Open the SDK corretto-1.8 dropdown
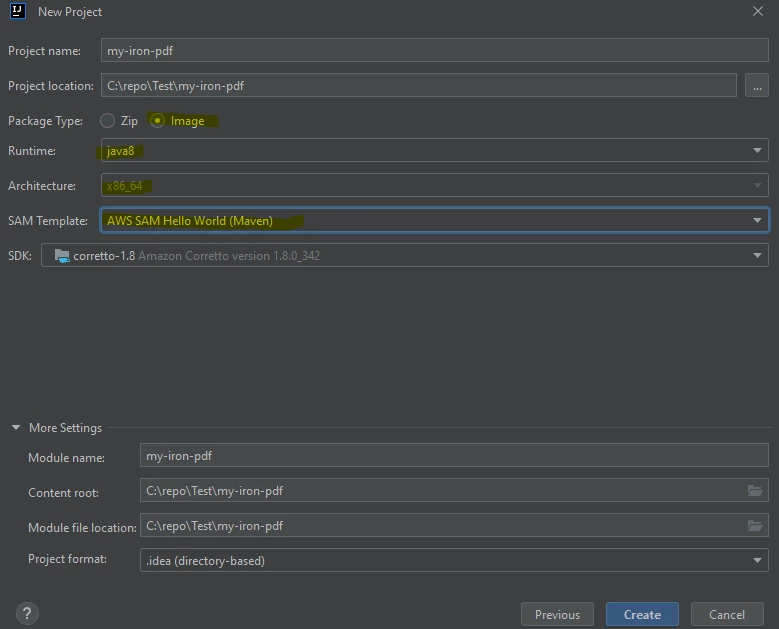 click(404, 255)
